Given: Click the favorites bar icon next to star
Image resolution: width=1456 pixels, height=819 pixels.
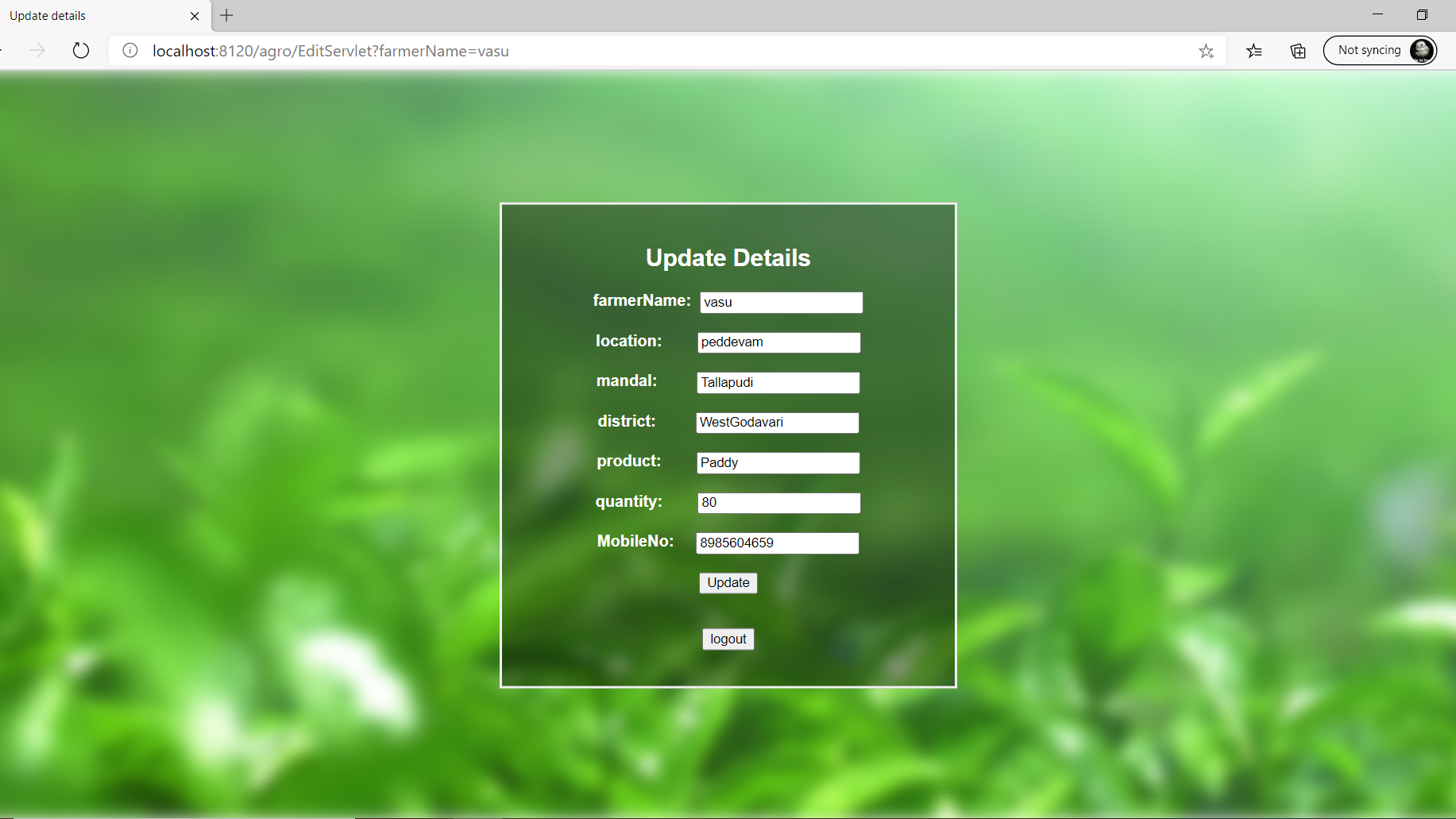Looking at the screenshot, I should (1255, 51).
